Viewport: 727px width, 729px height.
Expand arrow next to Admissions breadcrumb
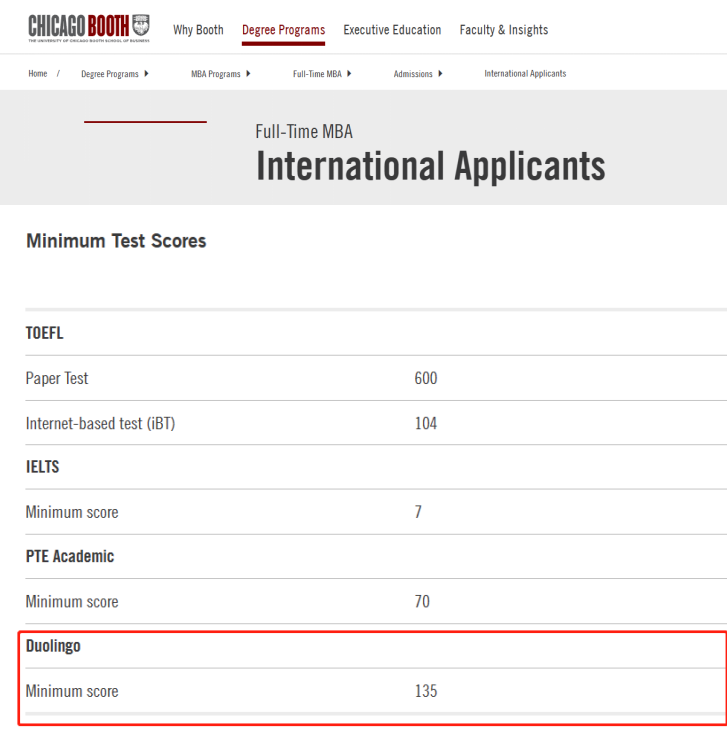coord(440,73)
